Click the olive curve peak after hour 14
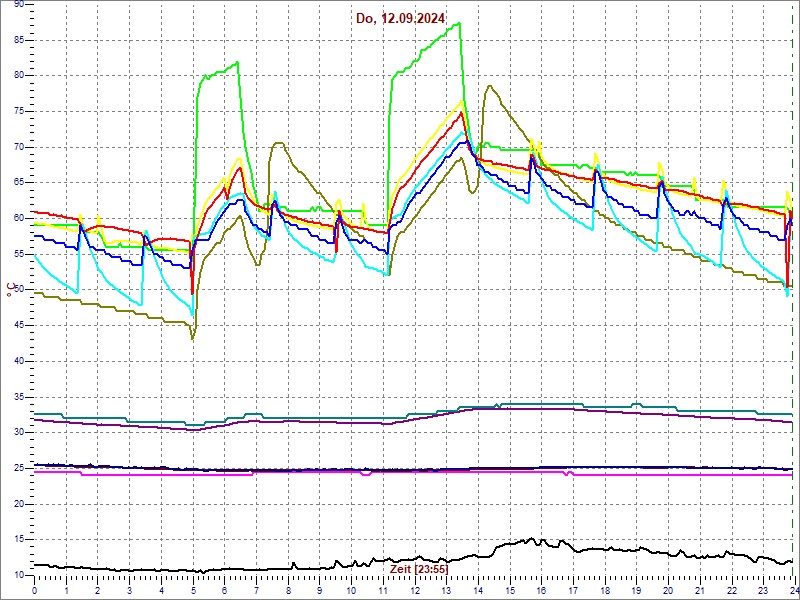This screenshot has height=600, width=800. point(489,86)
